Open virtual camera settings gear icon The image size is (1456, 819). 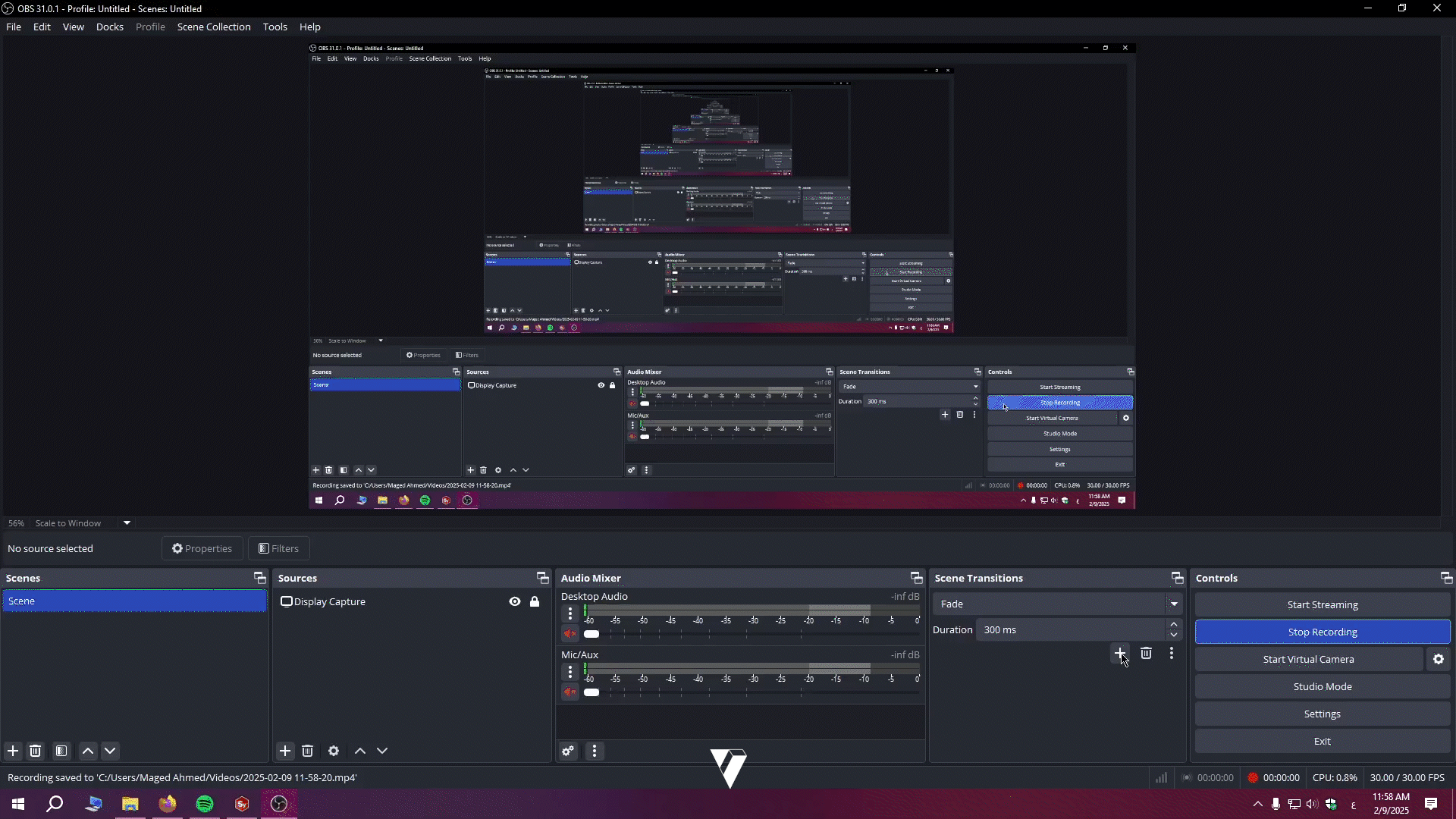click(x=1439, y=659)
